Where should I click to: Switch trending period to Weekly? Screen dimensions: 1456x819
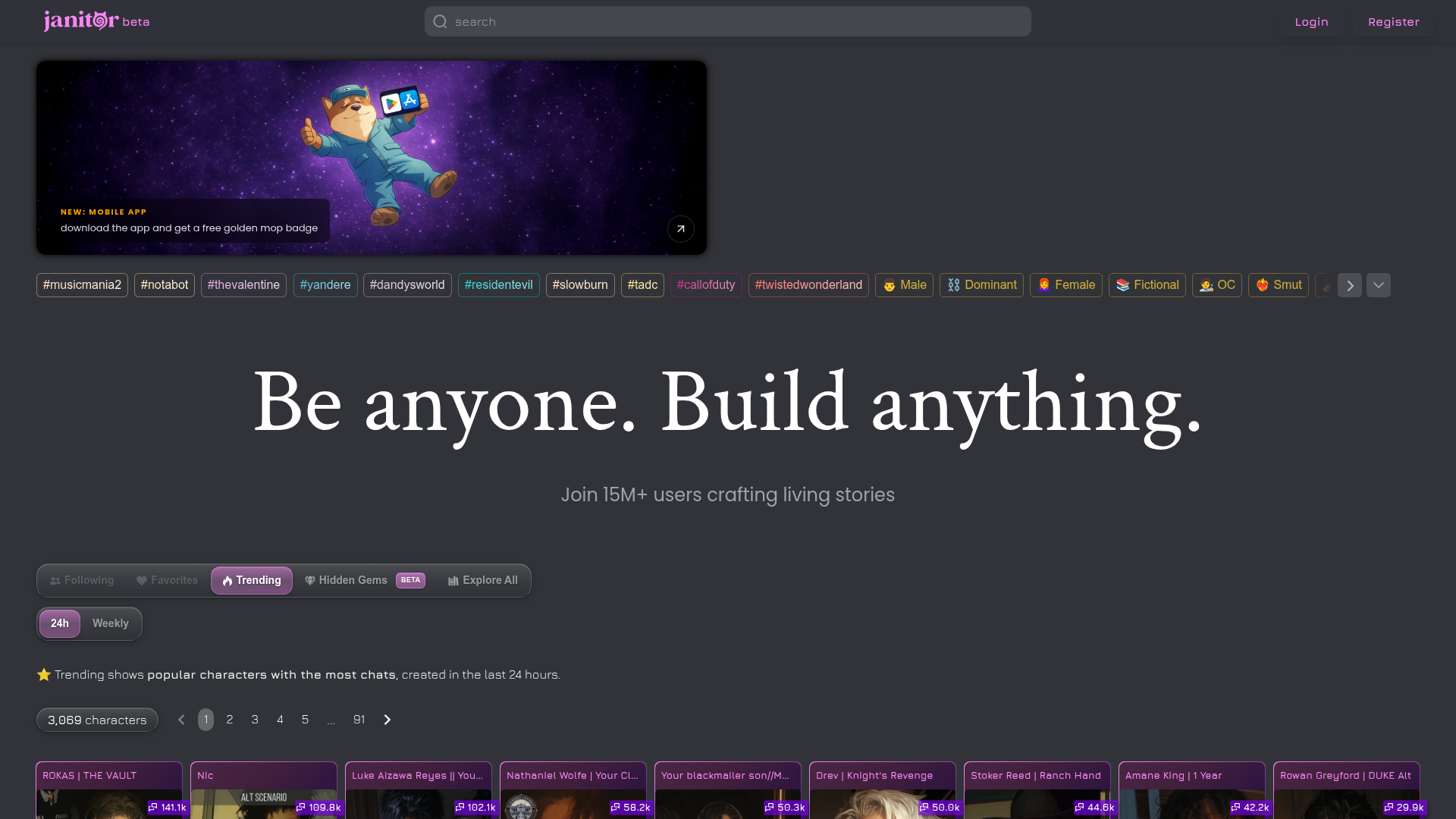coord(111,623)
